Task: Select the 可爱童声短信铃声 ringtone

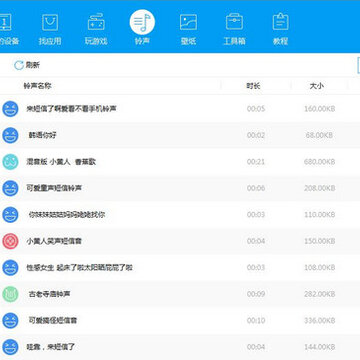Action: pyautogui.click(x=180, y=188)
